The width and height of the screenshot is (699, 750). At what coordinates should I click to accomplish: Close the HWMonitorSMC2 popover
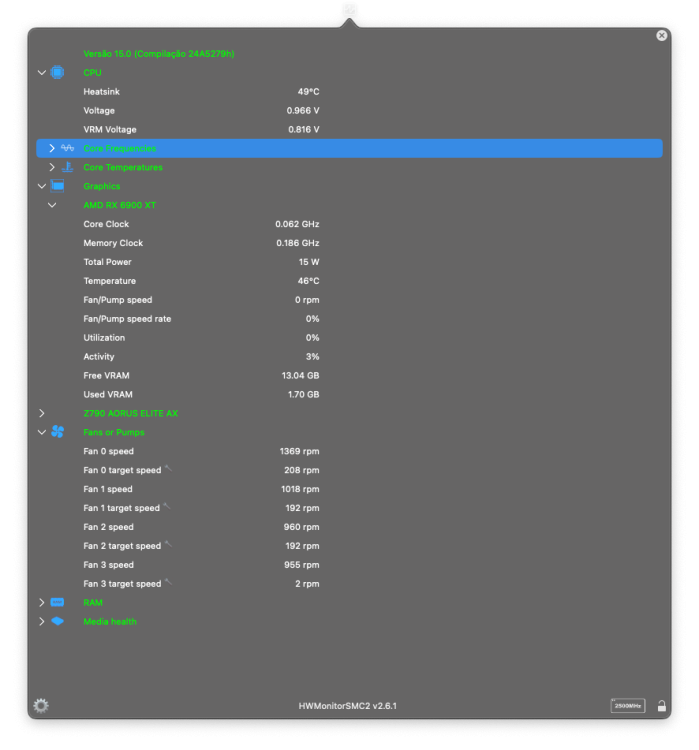(x=662, y=35)
